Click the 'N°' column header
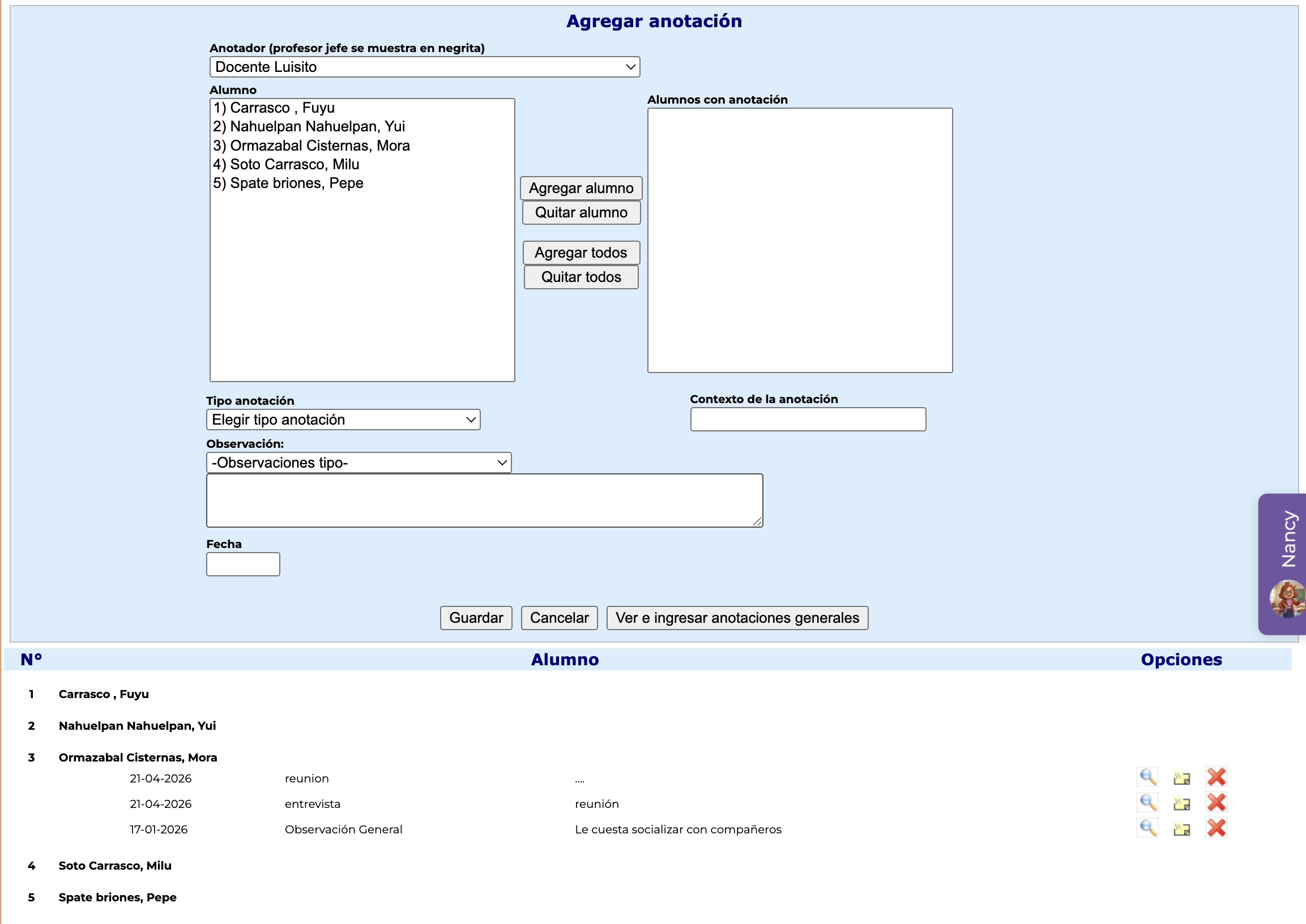Image resolution: width=1306 pixels, height=924 pixels. point(31,660)
